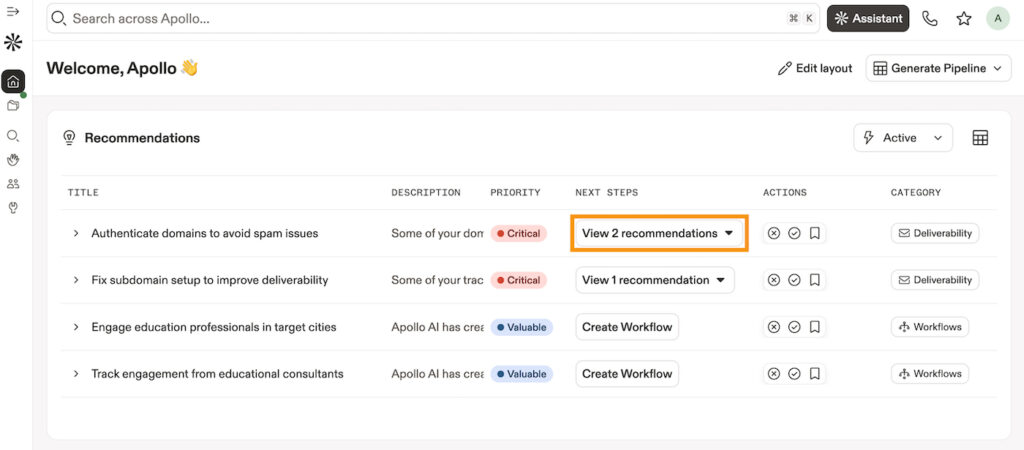Open the people icon in sidebar
This screenshot has height=450, width=1024.
click(13, 184)
